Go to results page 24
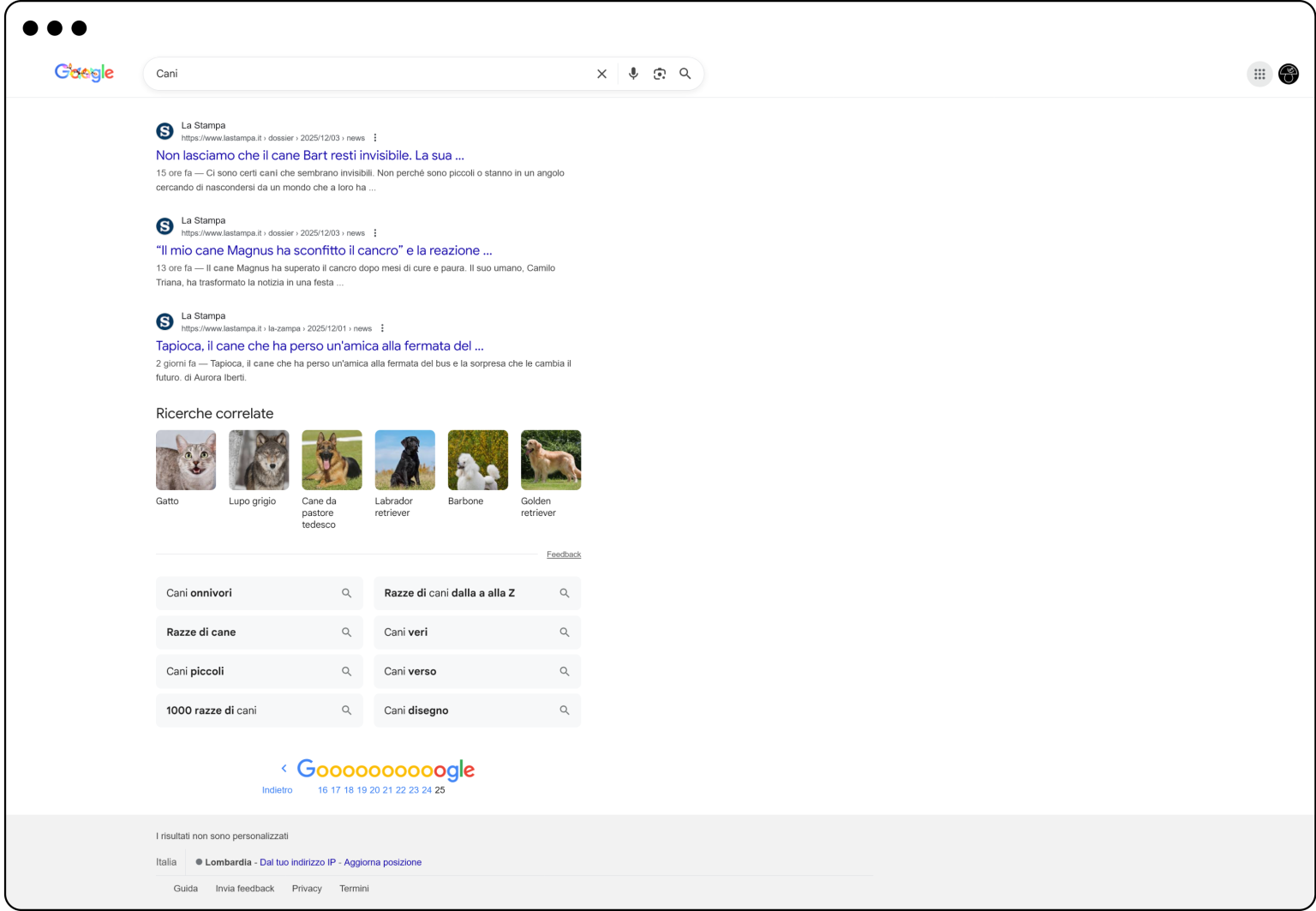The image size is (1316, 911). pyautogui.click(x=427, y=790)
